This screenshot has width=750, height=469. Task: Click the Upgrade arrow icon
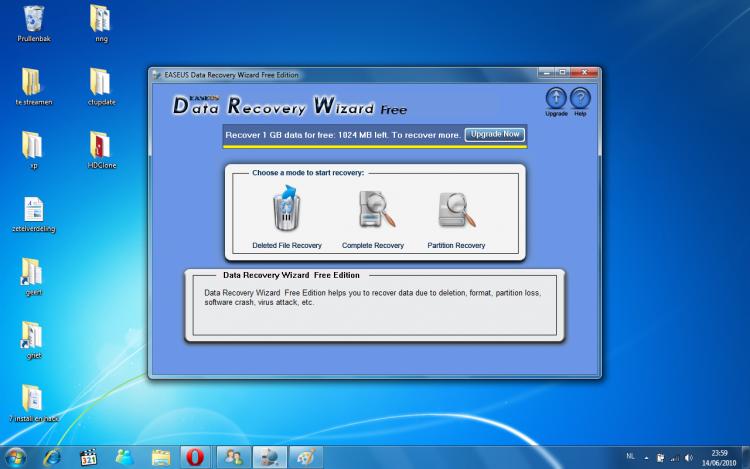point(556,98)
